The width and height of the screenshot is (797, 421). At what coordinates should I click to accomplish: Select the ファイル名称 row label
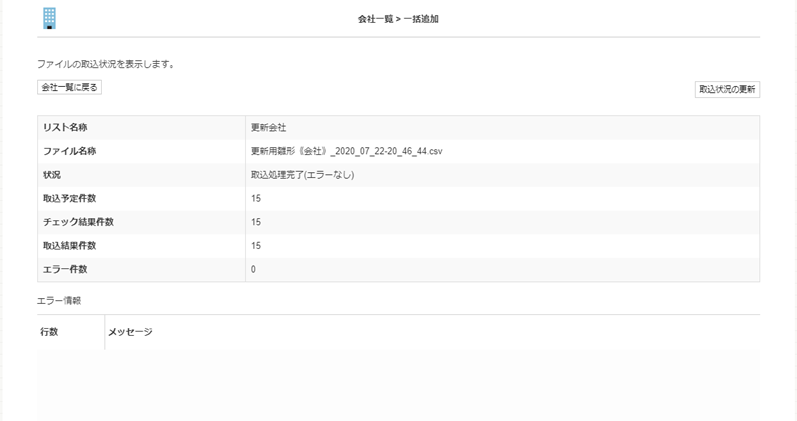pyautogui.click(x=70, y=151)
